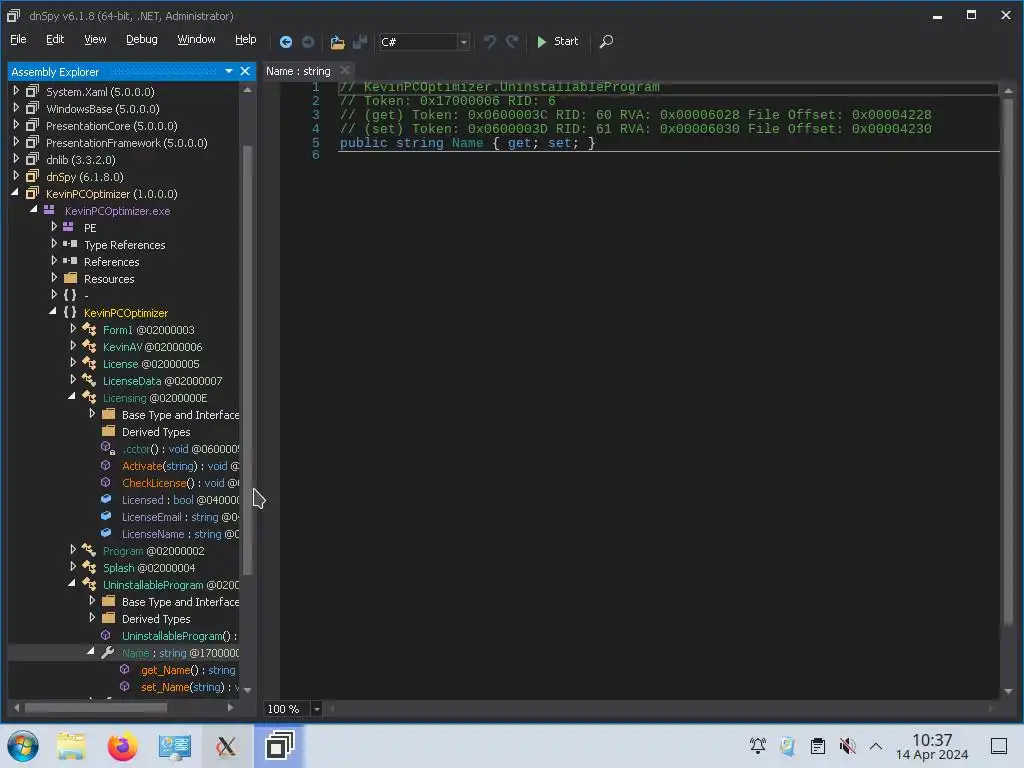Expand the PE node

coord(54,227)
